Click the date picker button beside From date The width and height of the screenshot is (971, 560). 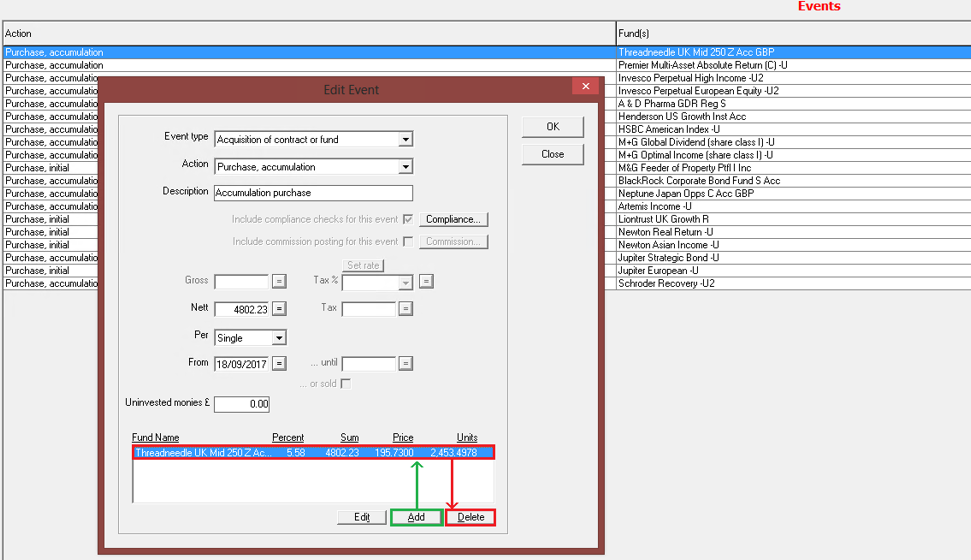[279, 364]
